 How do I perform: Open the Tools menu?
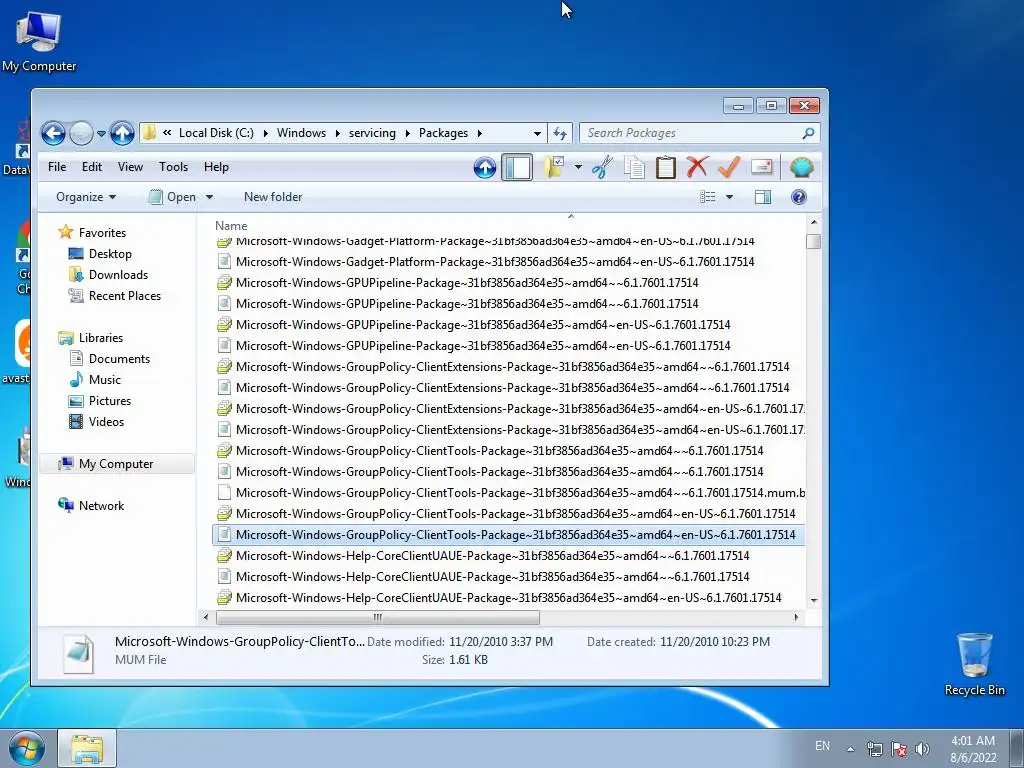click(173, 167)
